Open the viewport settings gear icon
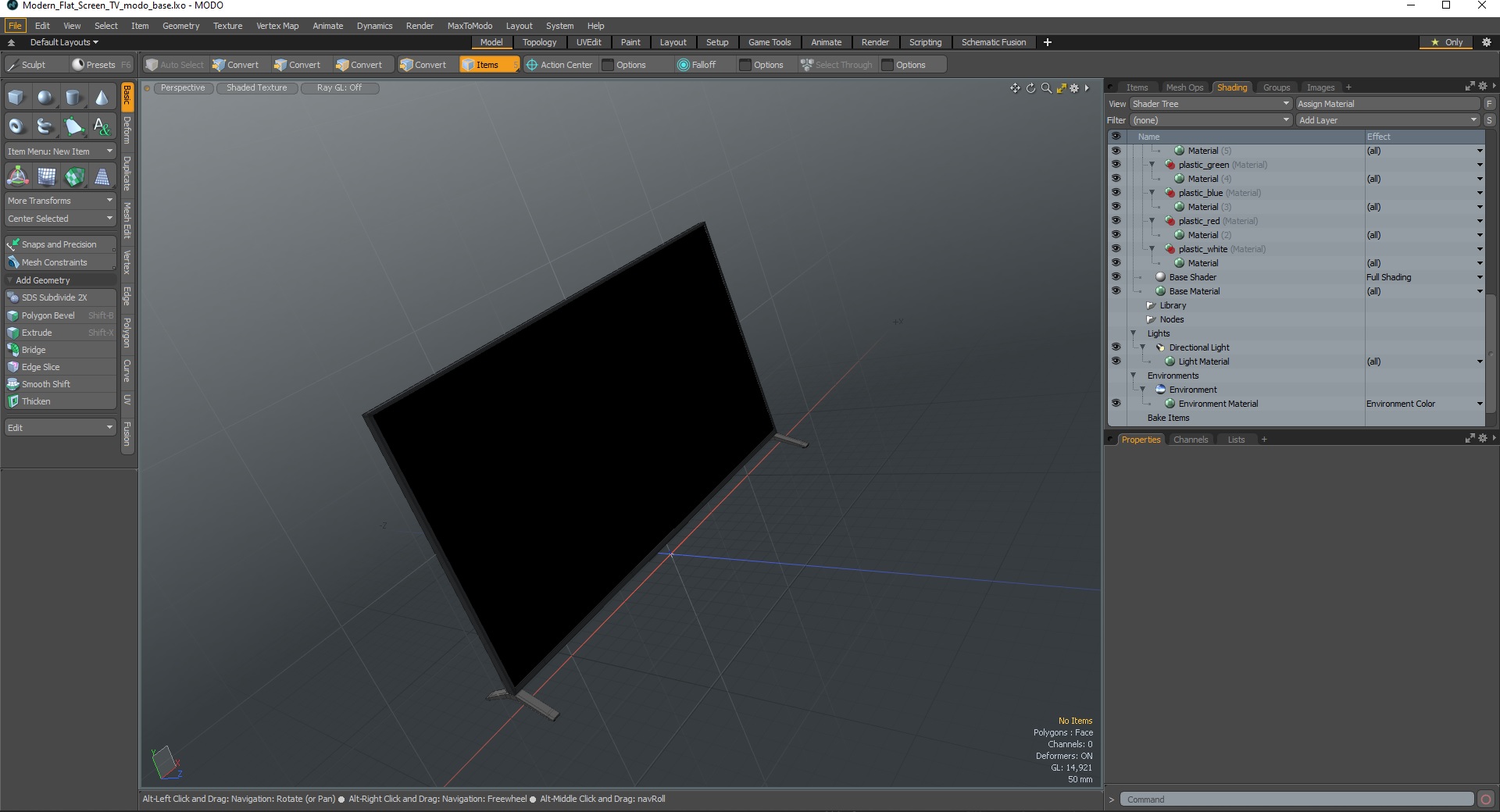The image size is (1500, 812). tap(1074, 88)
